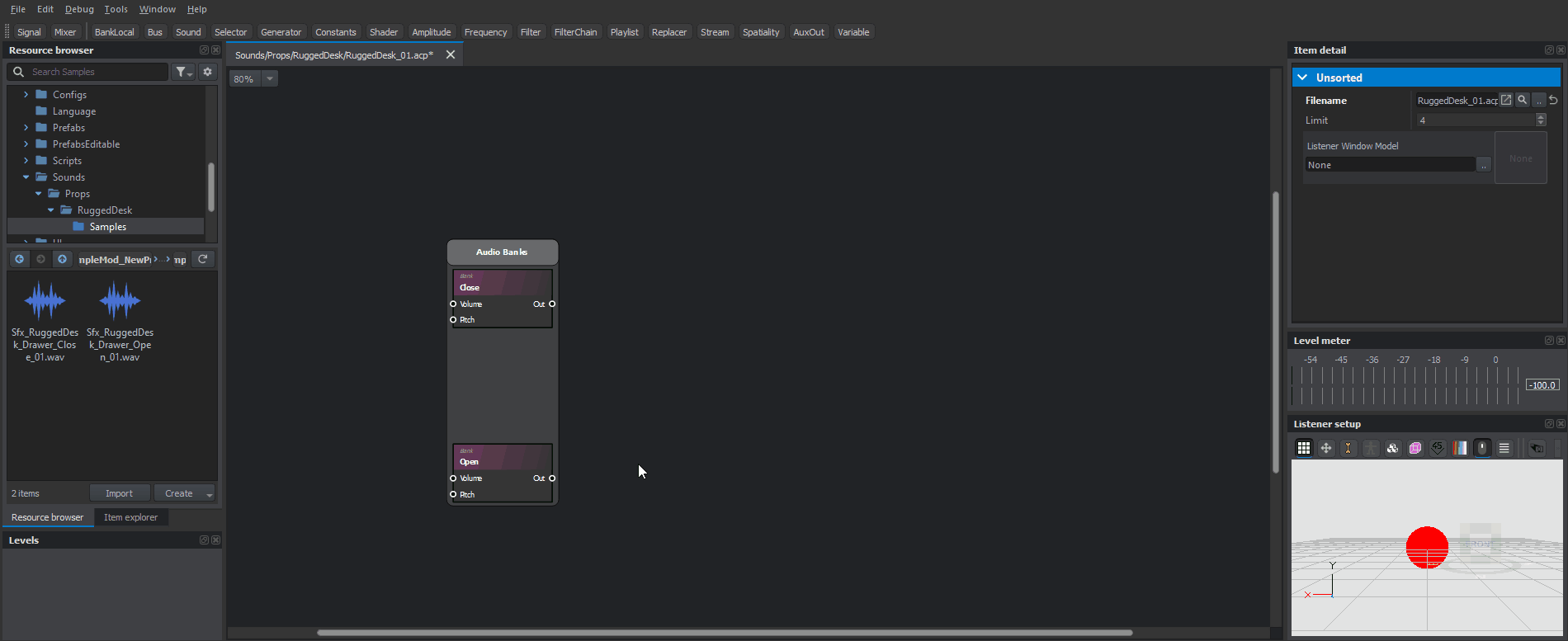1568x641 pixels.
Task: Click the Import button
Action: (x=119, y=493)
